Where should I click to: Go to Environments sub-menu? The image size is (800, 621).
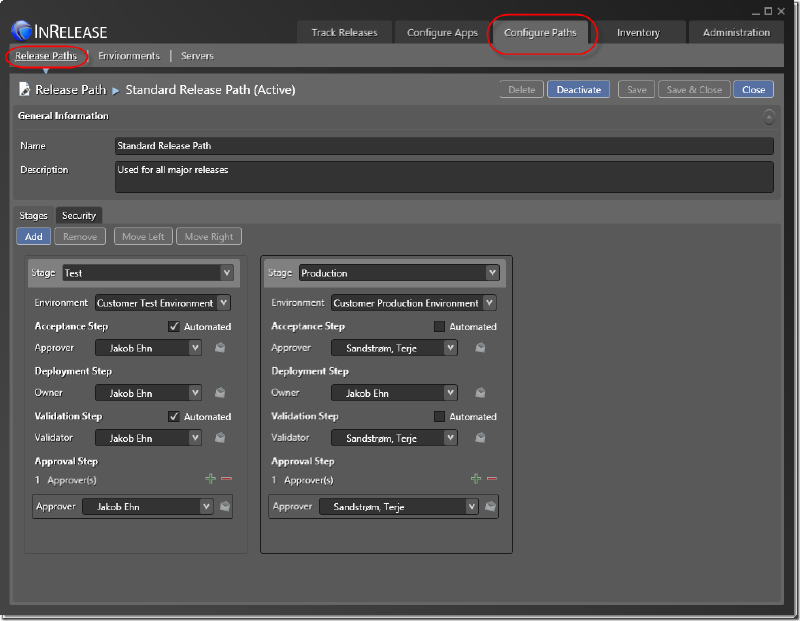pyautogui.click(x=129, y=56)
